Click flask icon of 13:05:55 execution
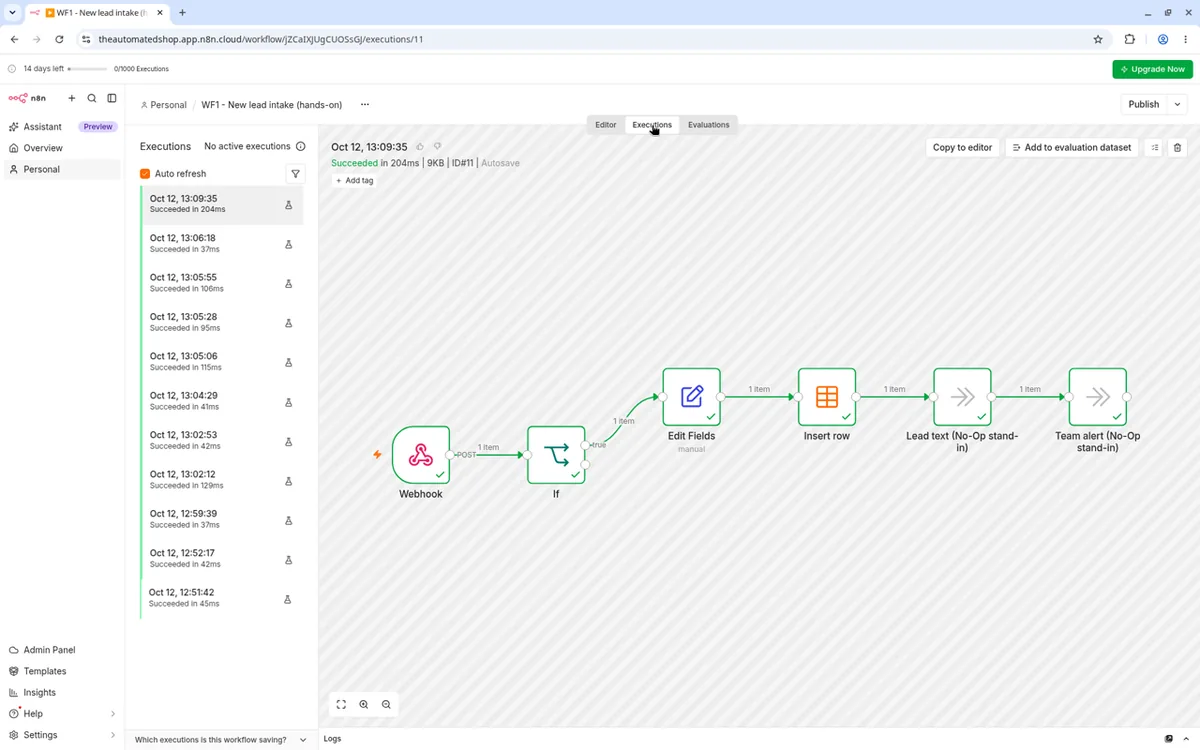This screenshot has width=1200, height=750. [289, 283]
